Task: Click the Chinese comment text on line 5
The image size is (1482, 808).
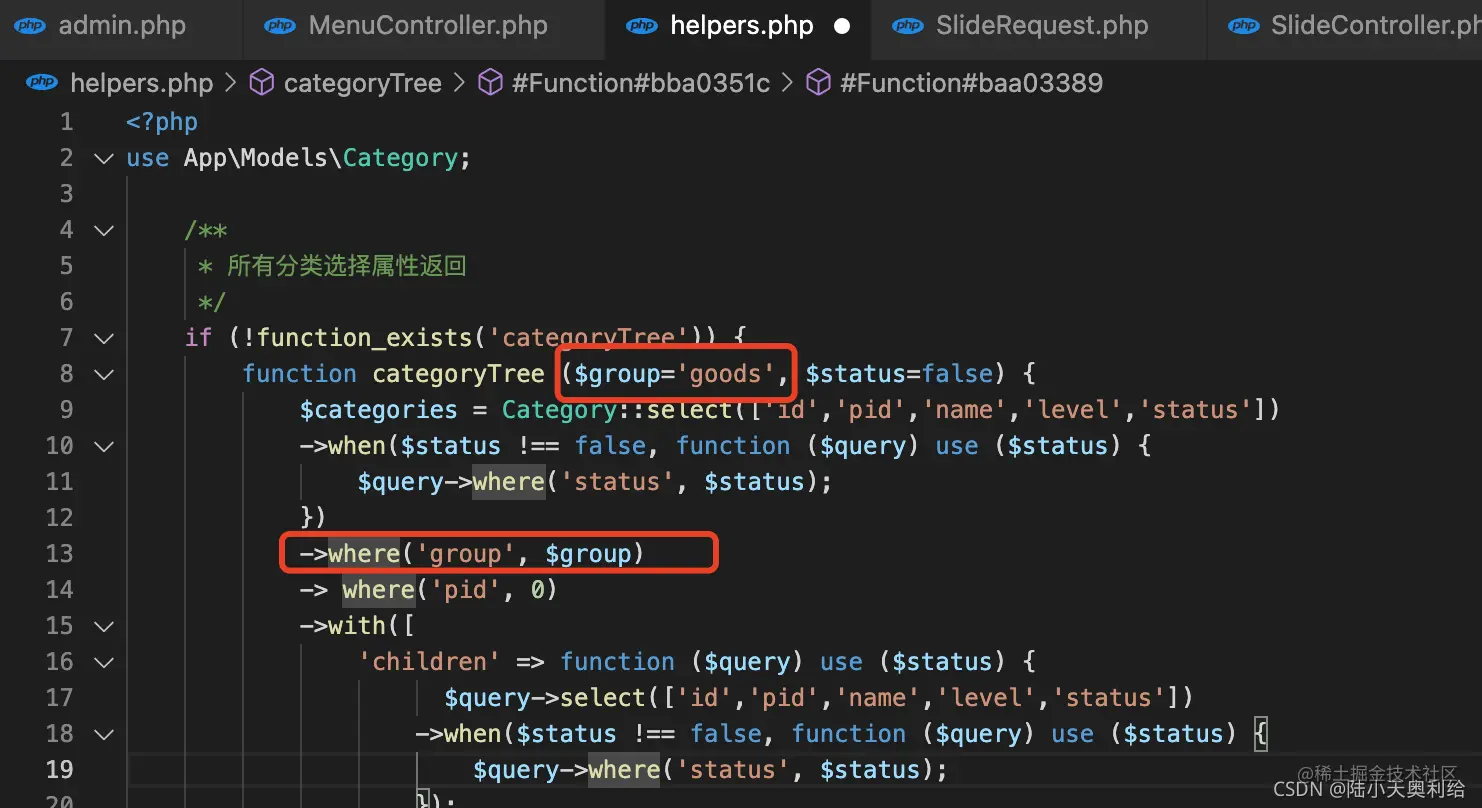Action: (x=347, y=266)
